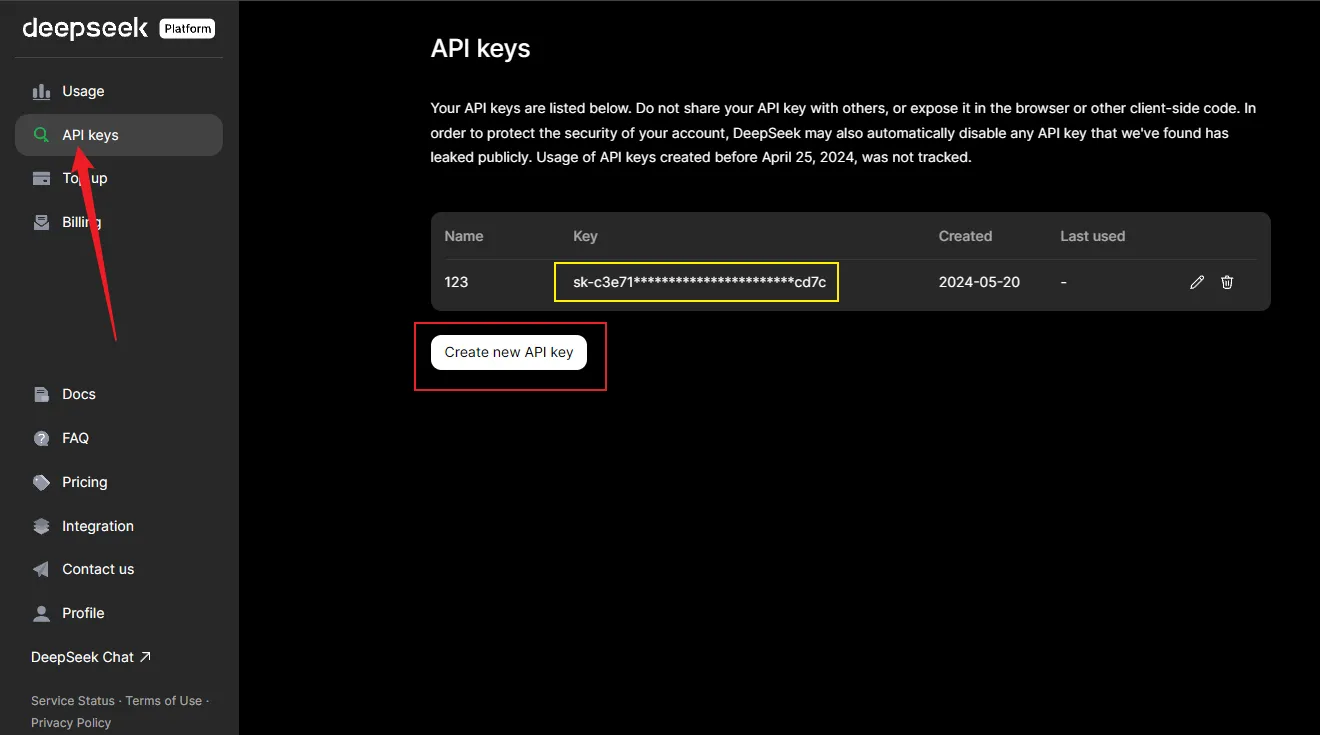Open the Privacy Policy link
1320x735 pixels.
(x=71, y=723)
